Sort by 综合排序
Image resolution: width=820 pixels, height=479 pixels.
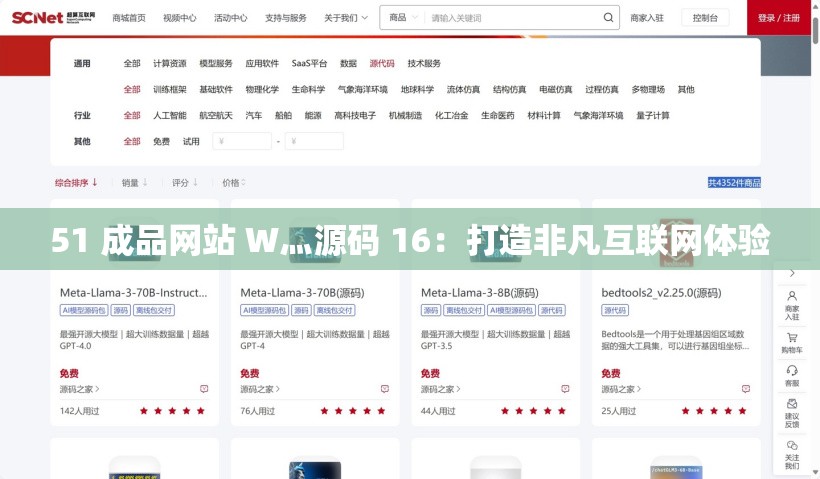76,183
